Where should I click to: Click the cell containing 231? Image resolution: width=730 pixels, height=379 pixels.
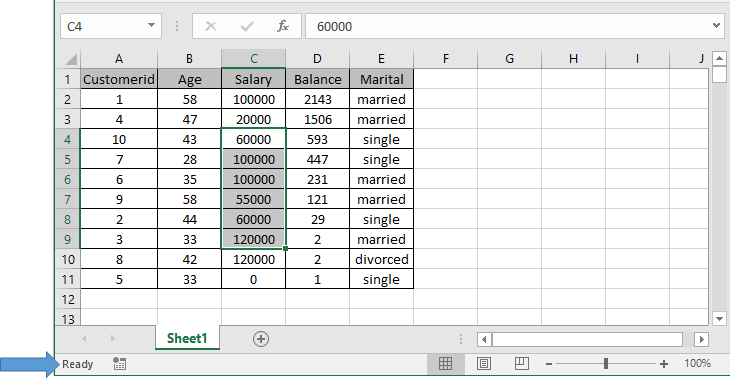coord(317,179)
